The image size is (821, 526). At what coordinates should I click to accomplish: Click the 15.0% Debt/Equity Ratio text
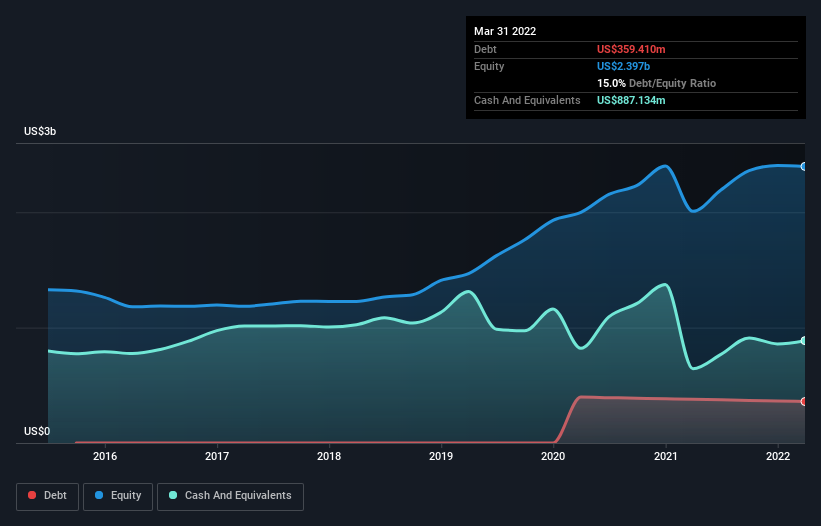[x=656, y=83]
